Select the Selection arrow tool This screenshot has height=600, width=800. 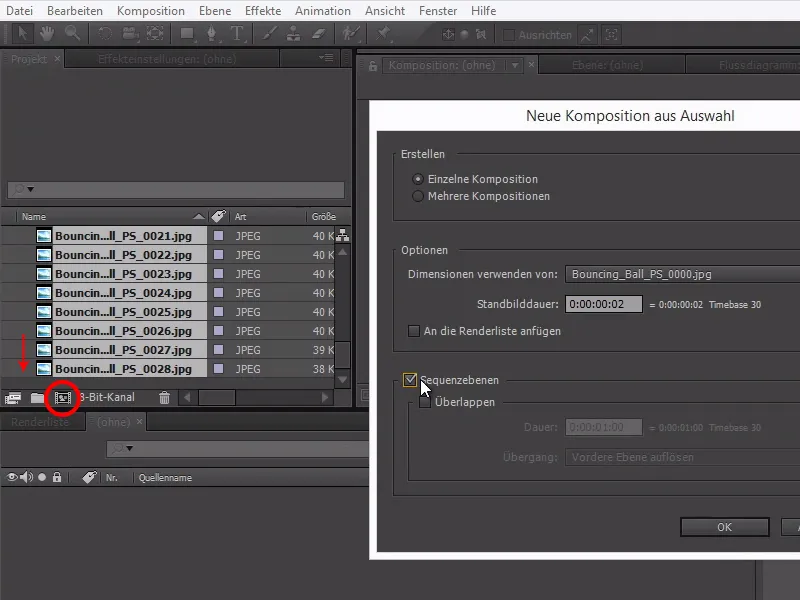[x=22, y=34]
